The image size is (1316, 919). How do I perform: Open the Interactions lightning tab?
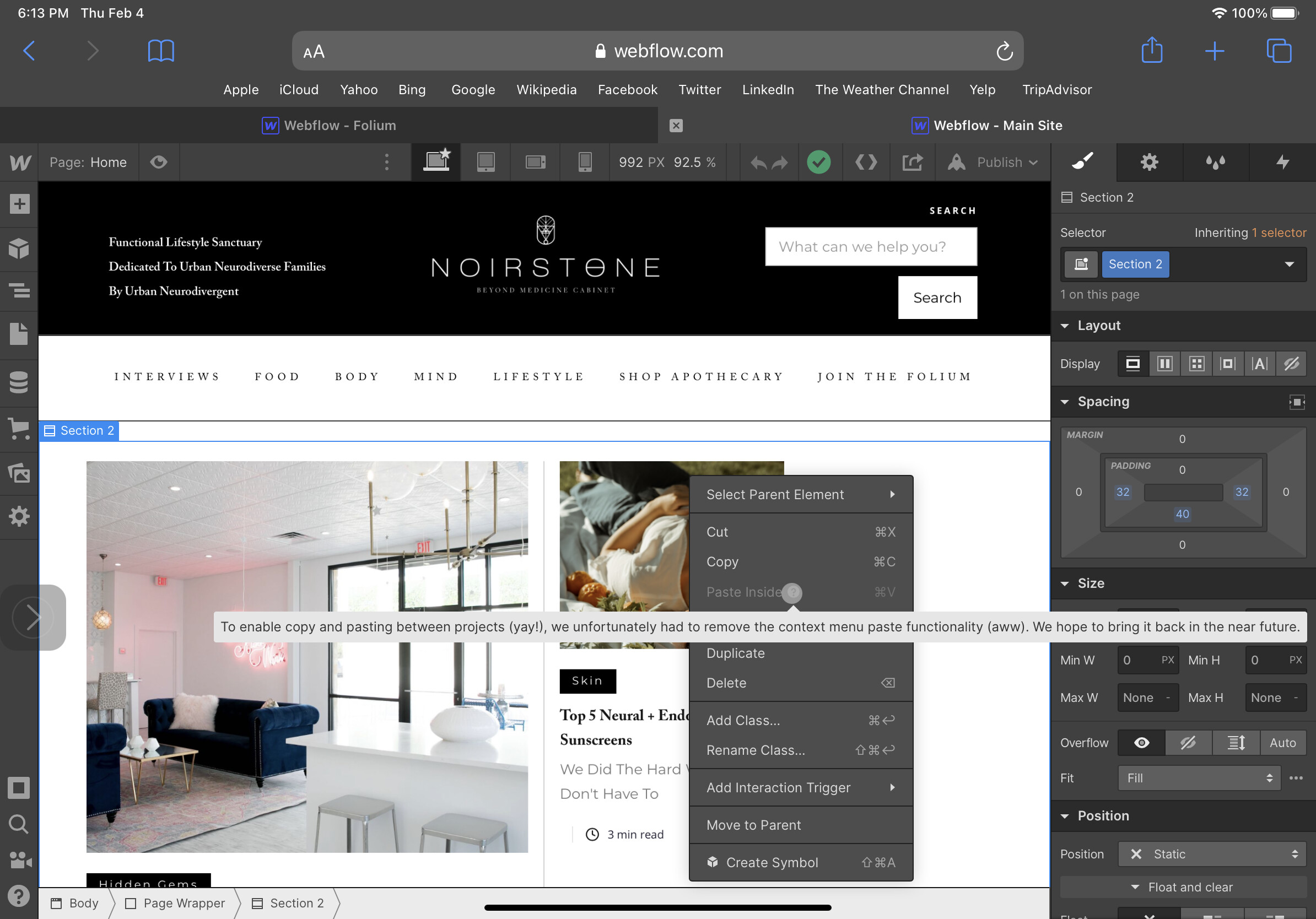click(1282, 162)
